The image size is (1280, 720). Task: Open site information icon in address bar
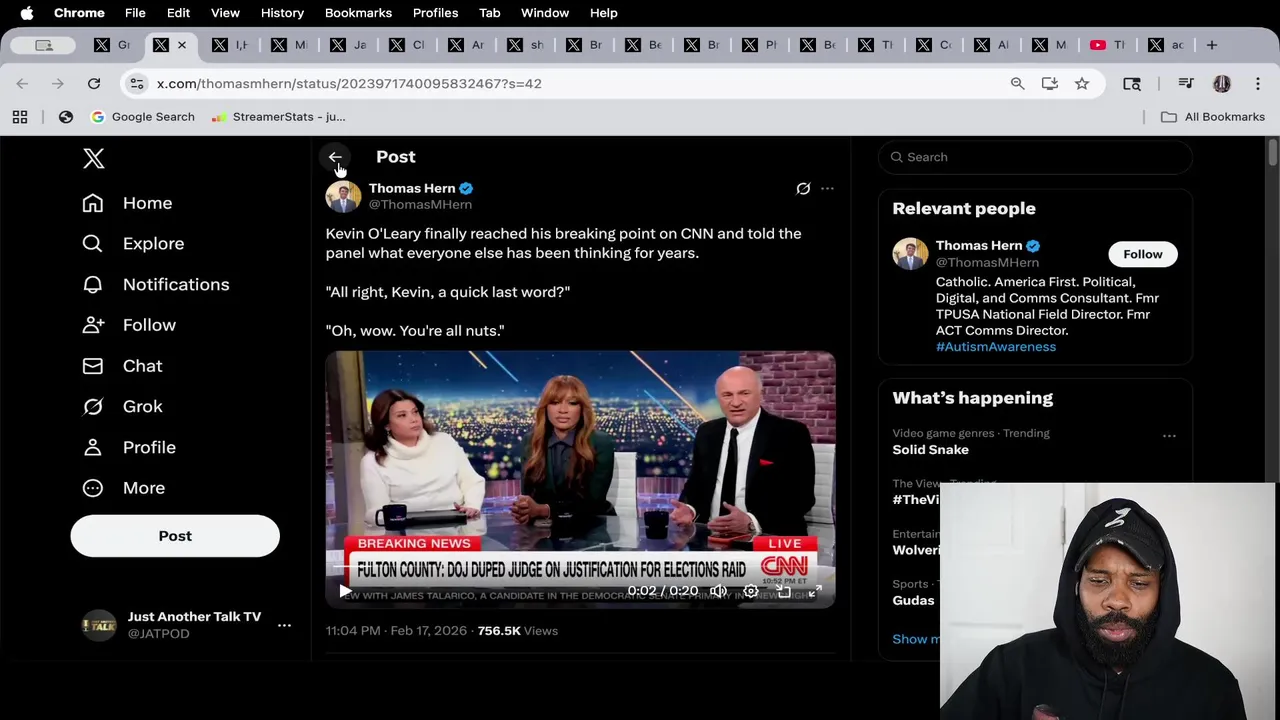click(x=137, y=84)
